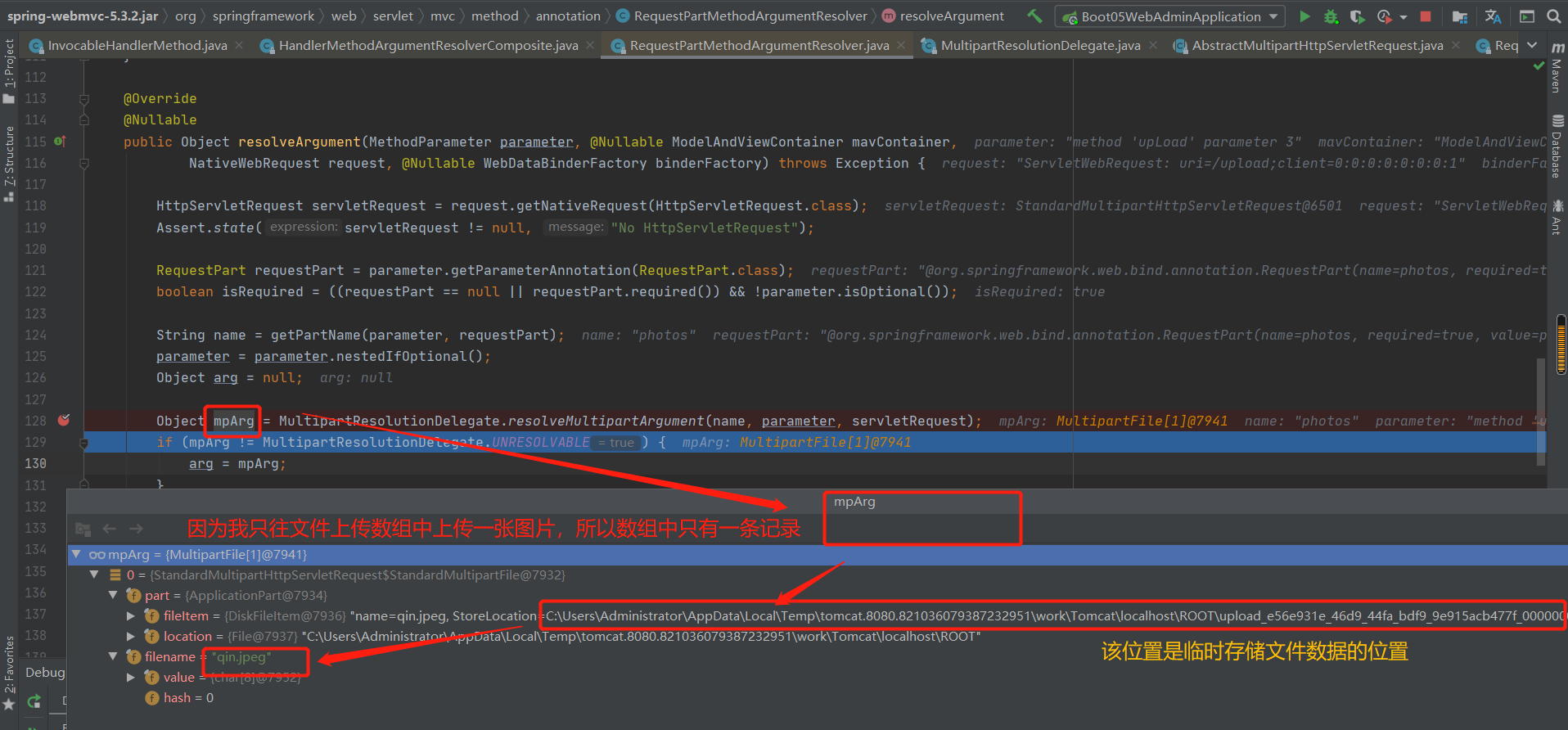1568x730 pixels.
Task: Click the Build Project hammer icon
Action: 1035,16
